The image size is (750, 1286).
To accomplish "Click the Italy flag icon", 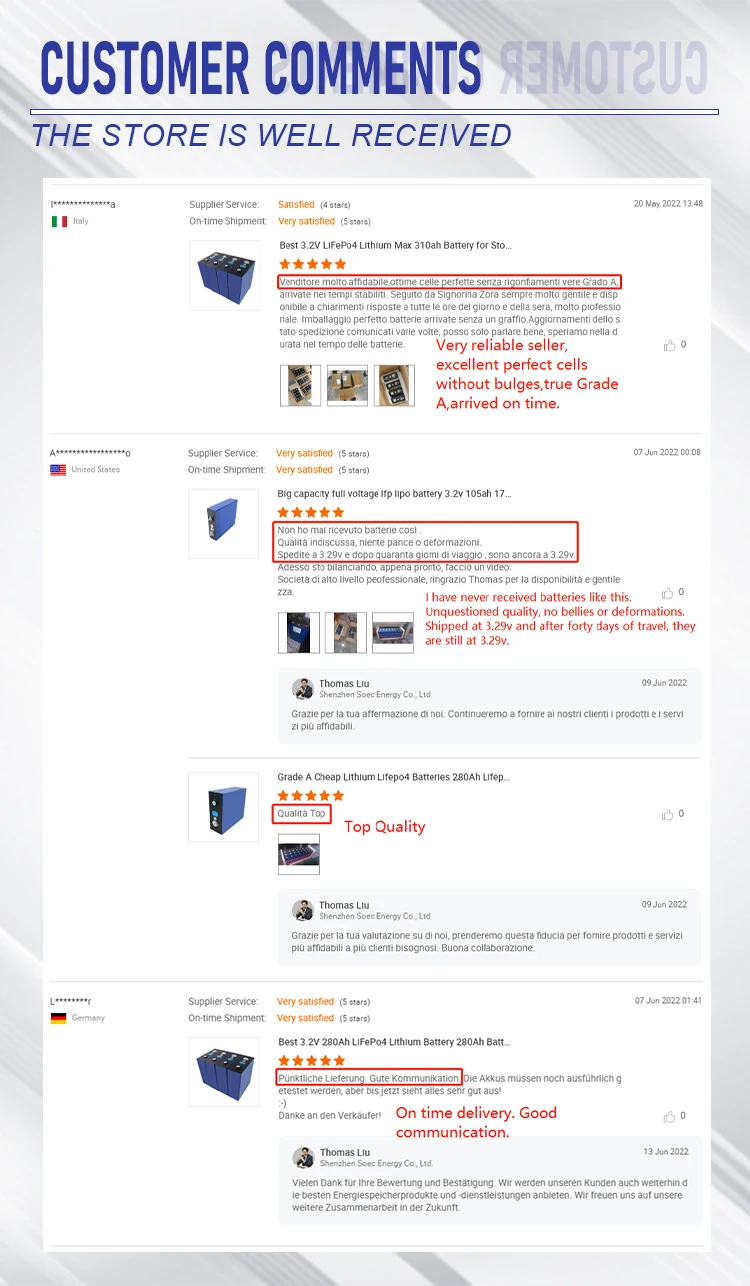I will pyautogui.click(x=59, y=221).
